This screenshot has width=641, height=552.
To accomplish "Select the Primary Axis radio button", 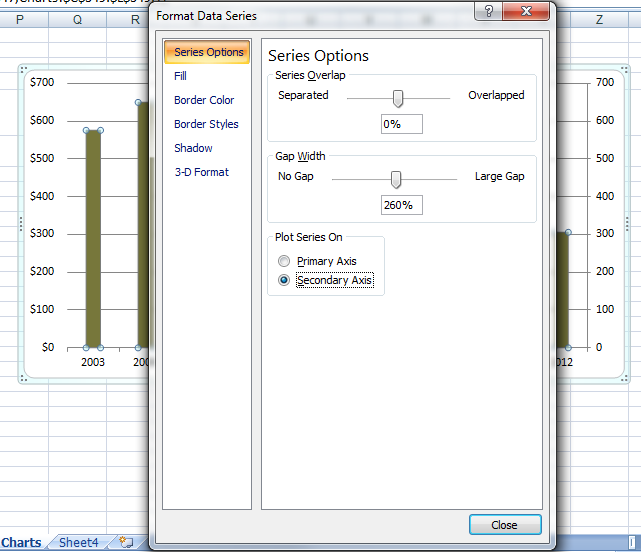I will click(x=285, y=262).
